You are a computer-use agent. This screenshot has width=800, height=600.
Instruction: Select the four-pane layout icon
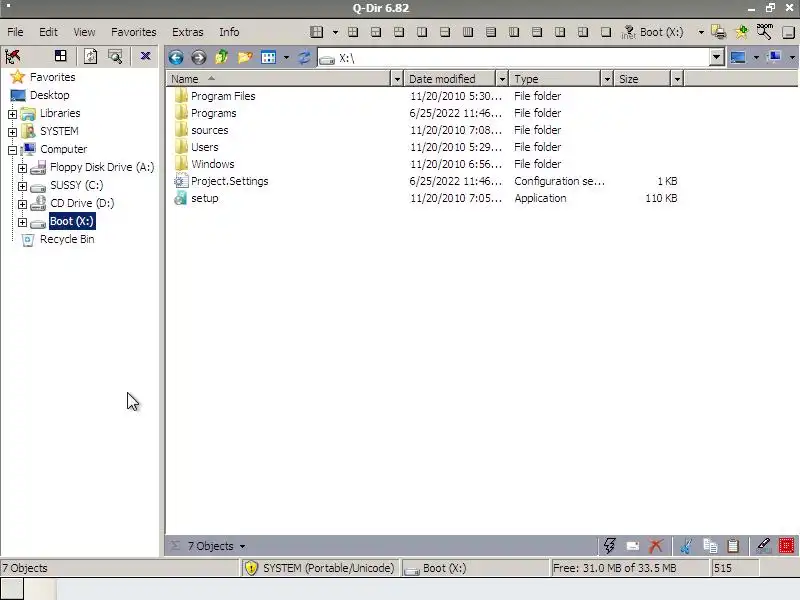(x=353, y=32)
